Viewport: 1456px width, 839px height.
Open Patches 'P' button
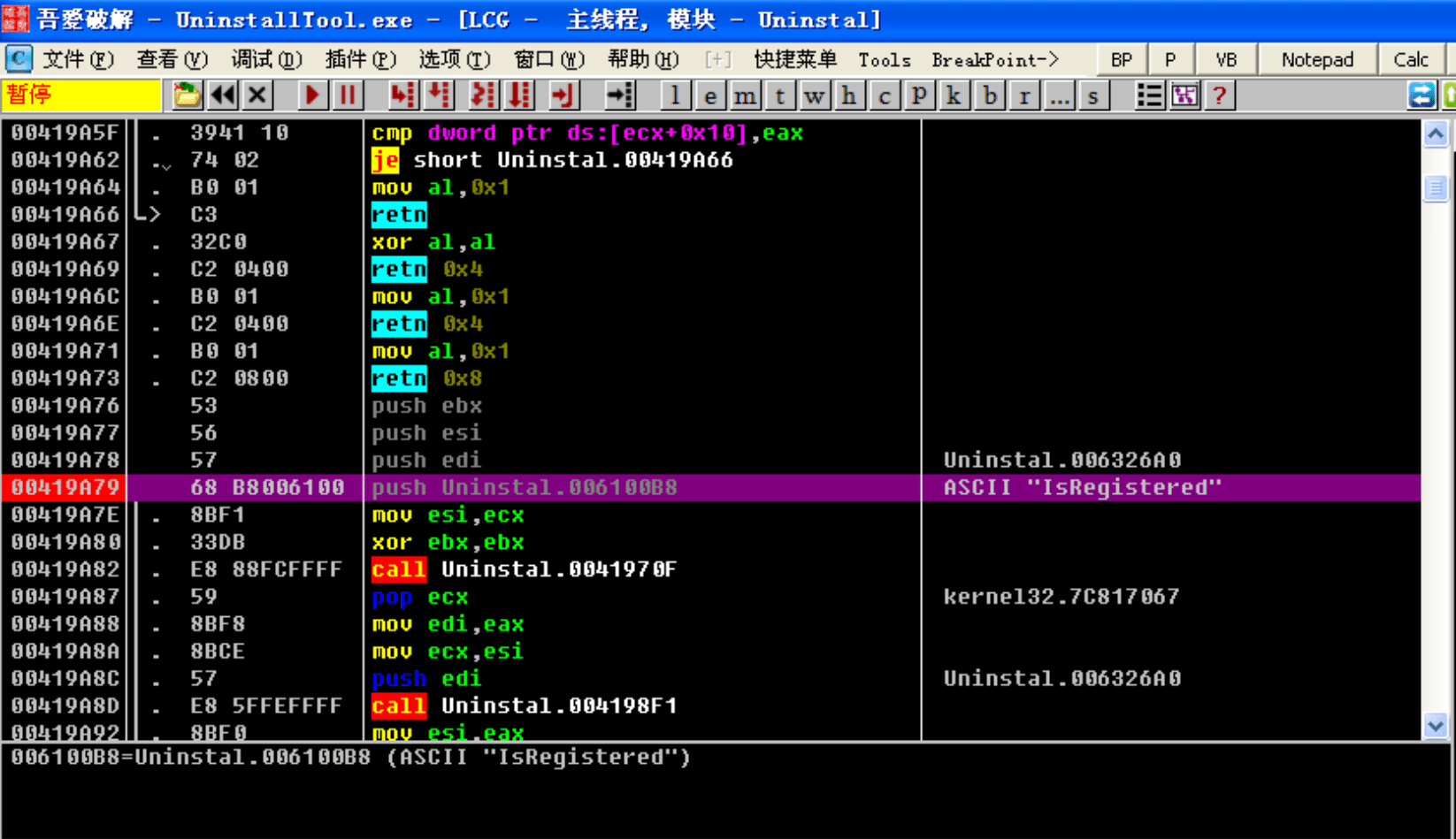[x=919, y=95]
